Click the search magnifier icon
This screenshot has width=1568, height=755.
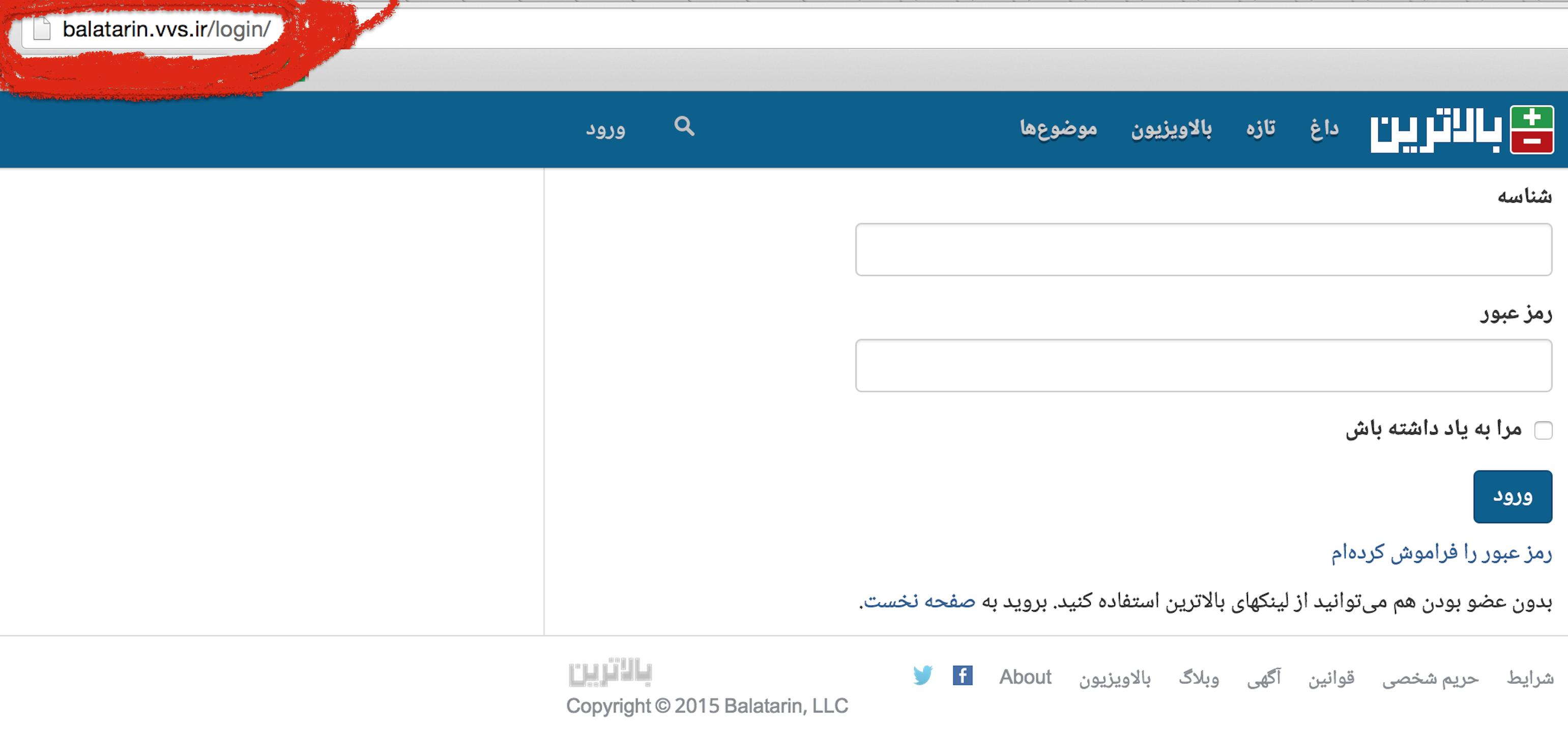point(684,126)
